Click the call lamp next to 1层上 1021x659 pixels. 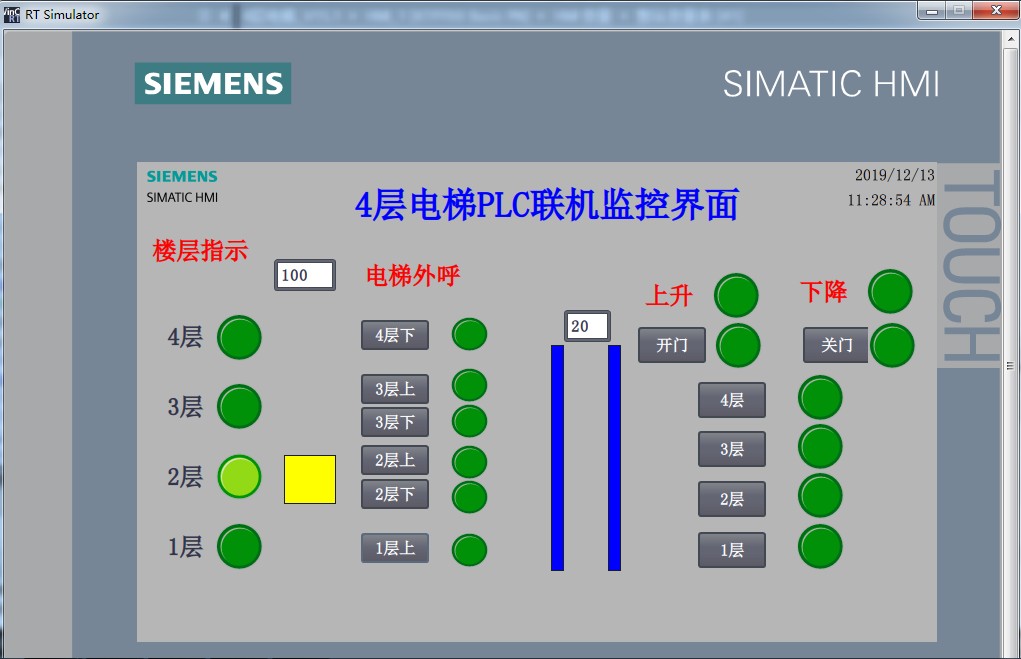coord(469,548)
